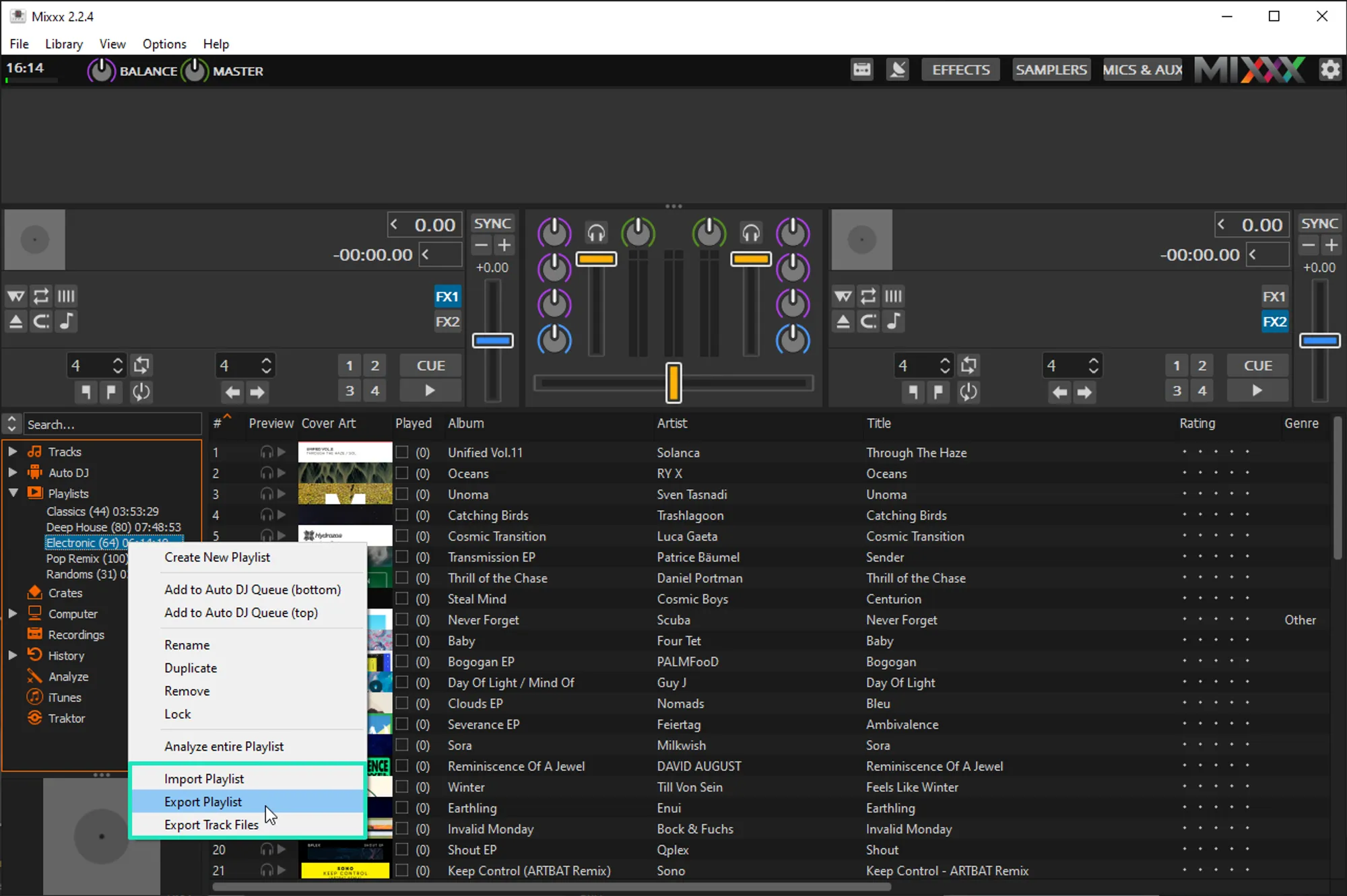Choose Export Playlist from context menu

click(203, 802)
